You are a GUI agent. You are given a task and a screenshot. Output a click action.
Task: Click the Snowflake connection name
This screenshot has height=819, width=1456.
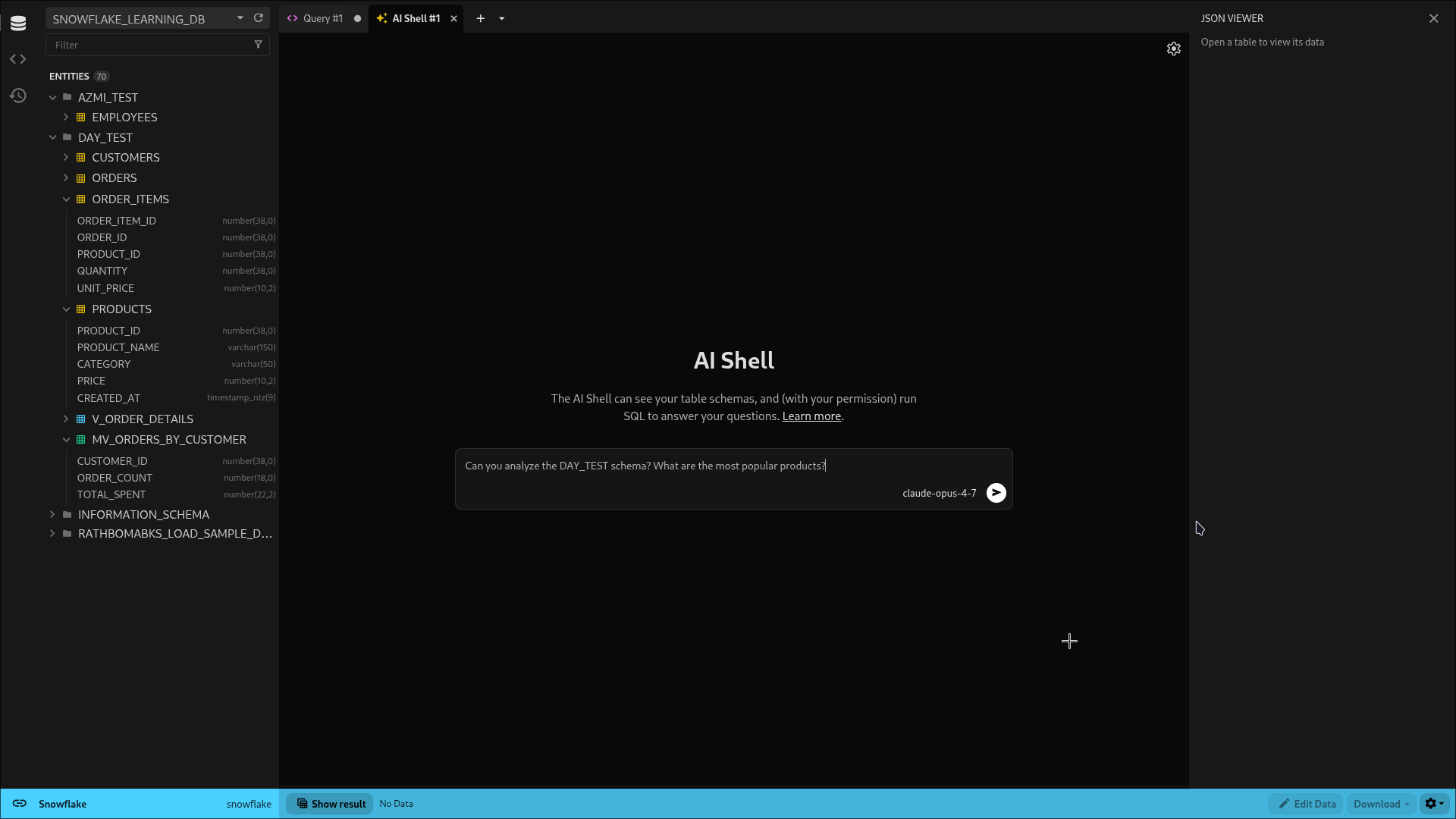62,804
